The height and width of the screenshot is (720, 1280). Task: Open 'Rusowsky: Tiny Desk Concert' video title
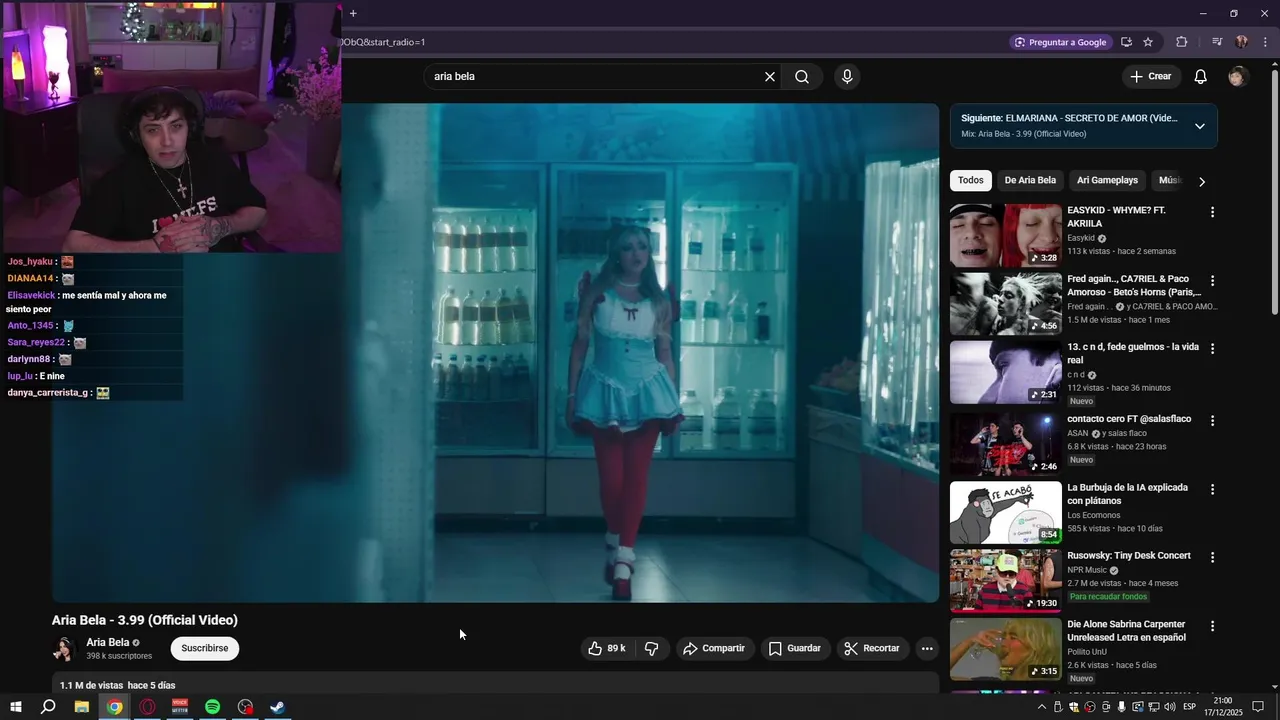(1129, 556)
